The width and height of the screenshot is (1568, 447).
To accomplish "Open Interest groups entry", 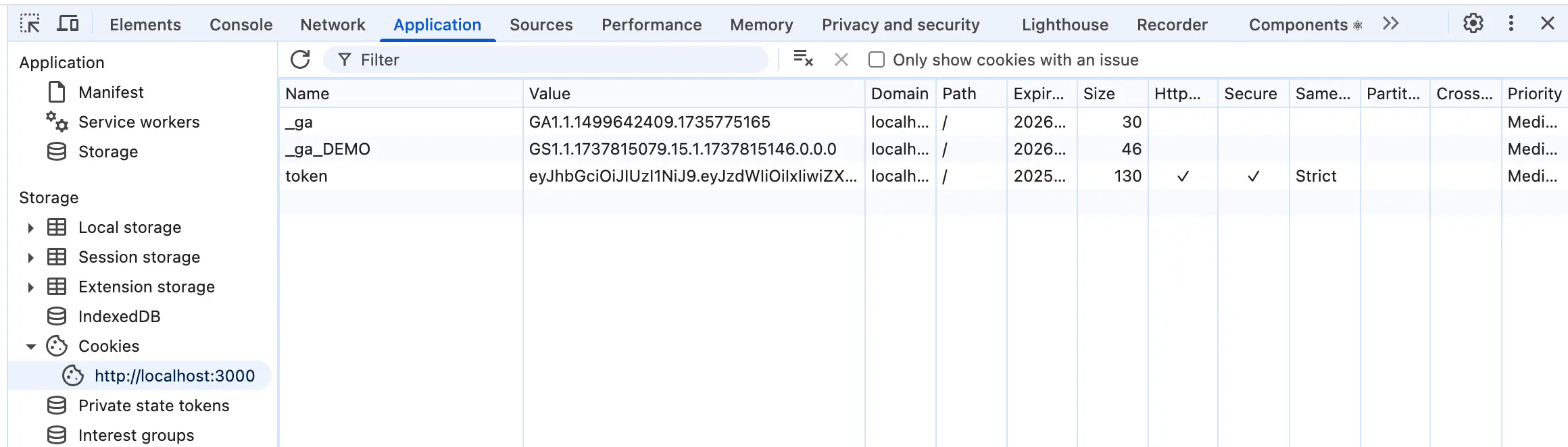I will 136,436.
